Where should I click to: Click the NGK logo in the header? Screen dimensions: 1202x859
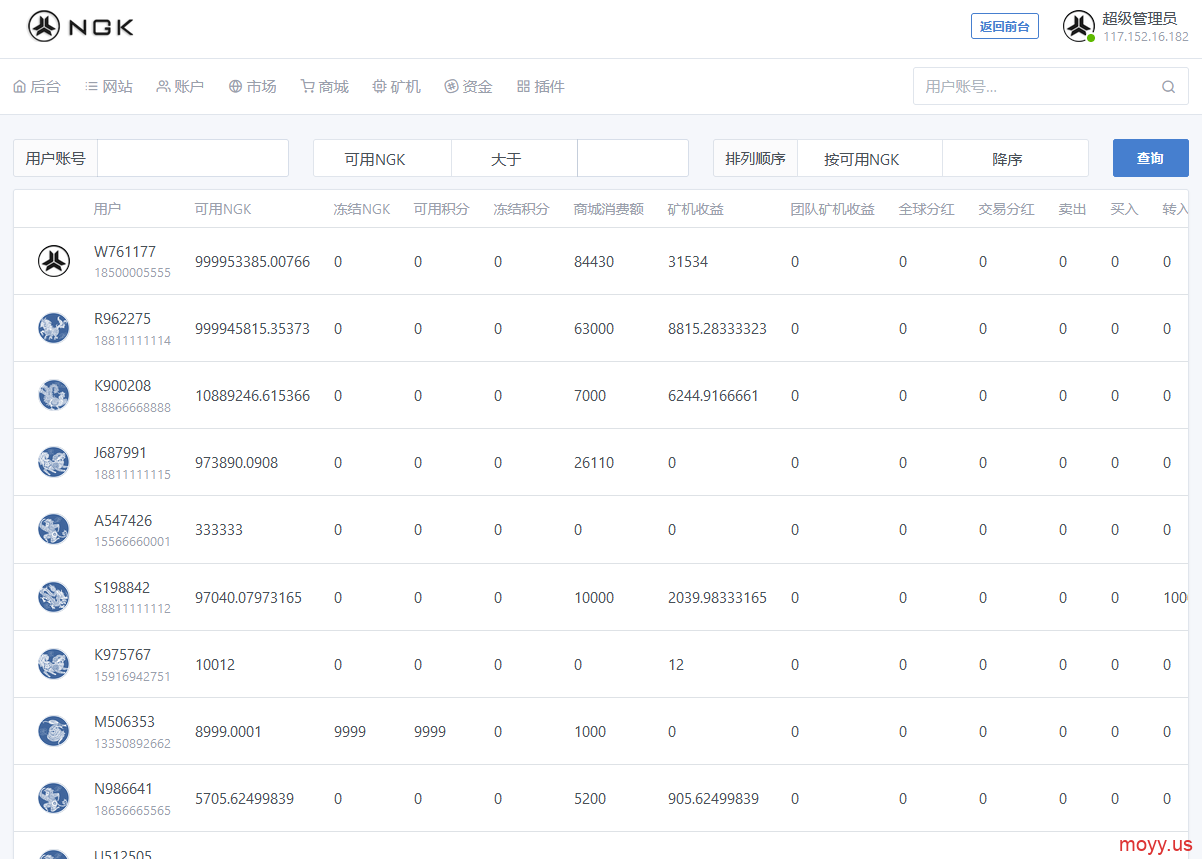click(x=81, y=27)
